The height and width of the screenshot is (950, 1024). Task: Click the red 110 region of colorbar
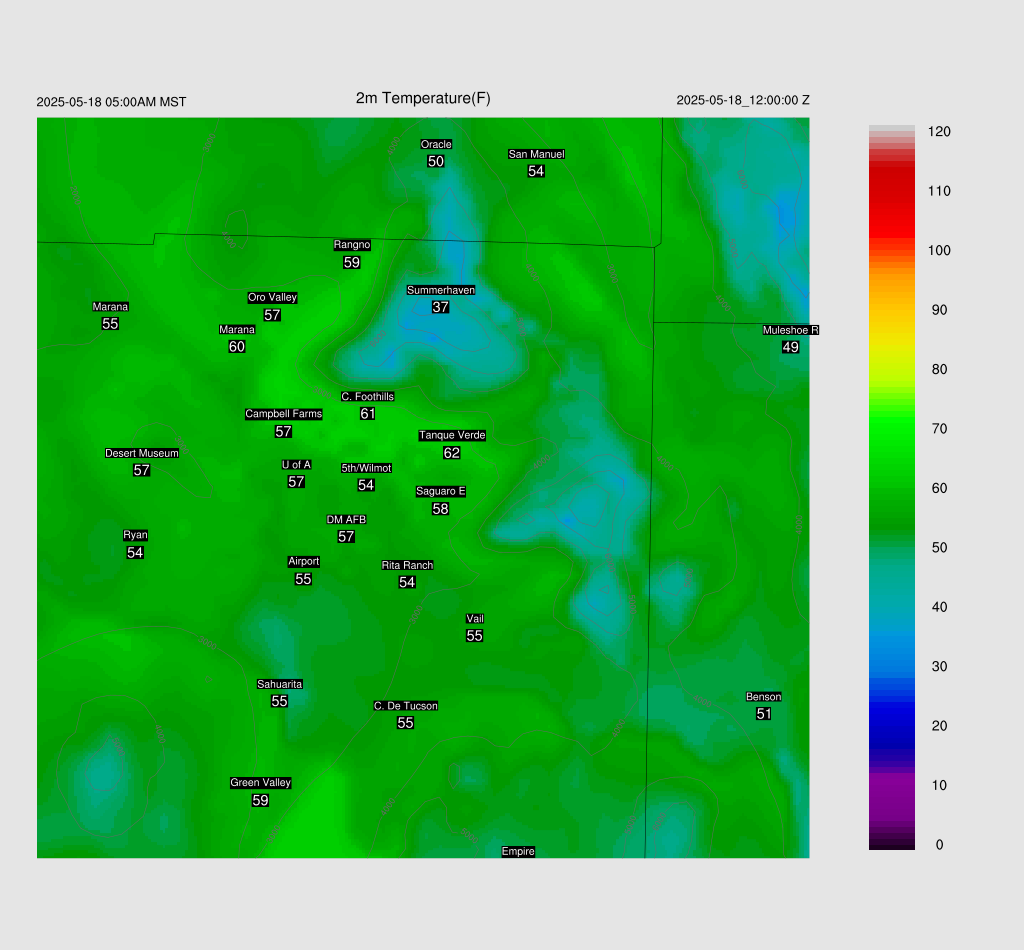pos(891,191)
